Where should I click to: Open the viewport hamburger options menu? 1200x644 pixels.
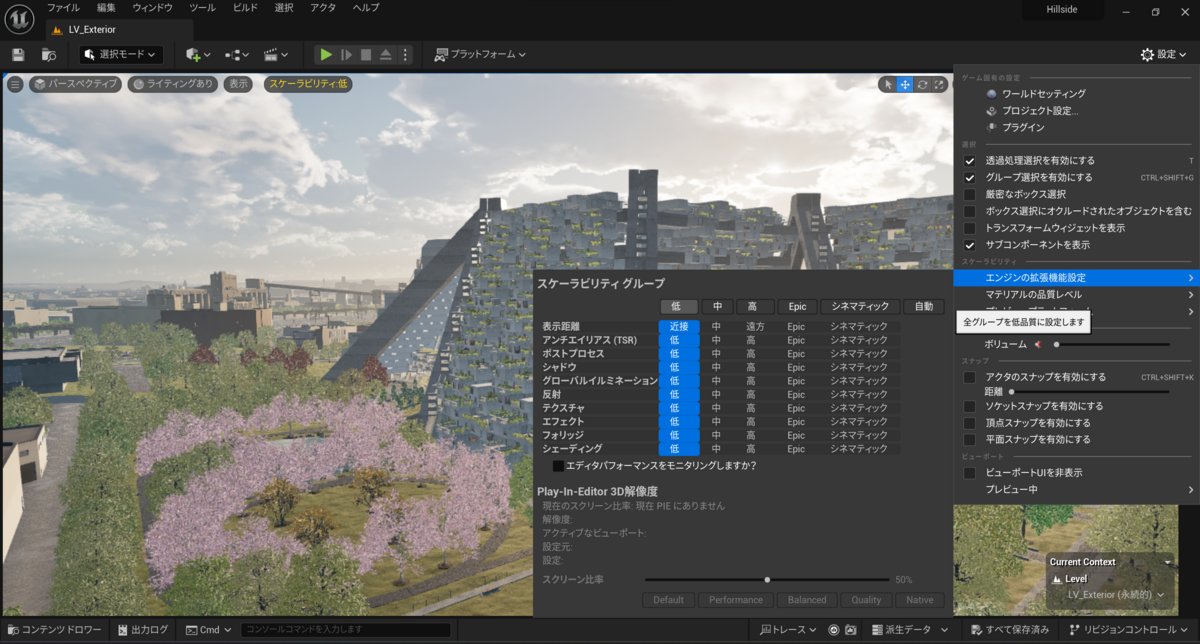15,84
